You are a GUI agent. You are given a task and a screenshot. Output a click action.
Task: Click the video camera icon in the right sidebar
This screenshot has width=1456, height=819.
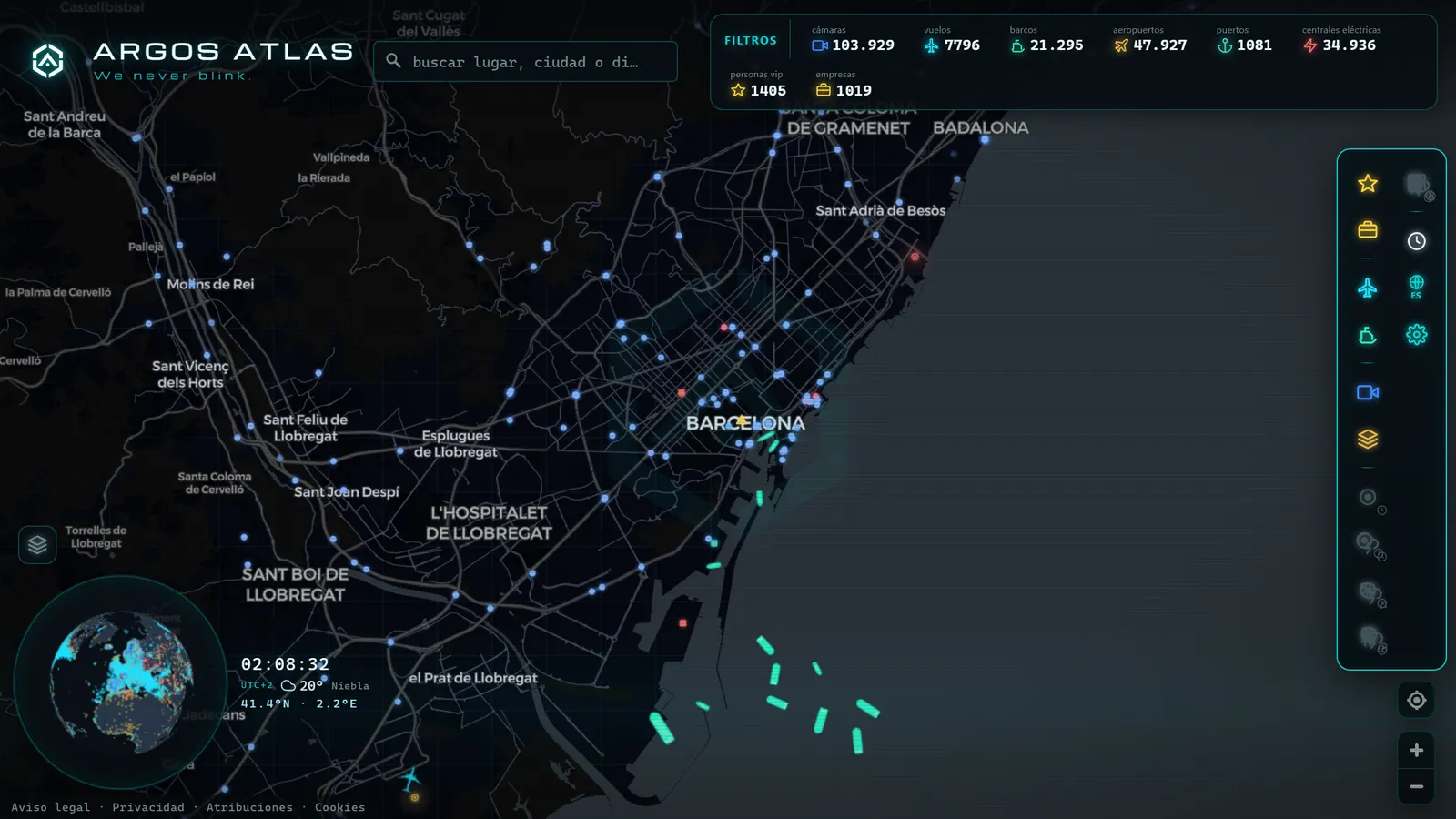click(x=1367, y=392)
